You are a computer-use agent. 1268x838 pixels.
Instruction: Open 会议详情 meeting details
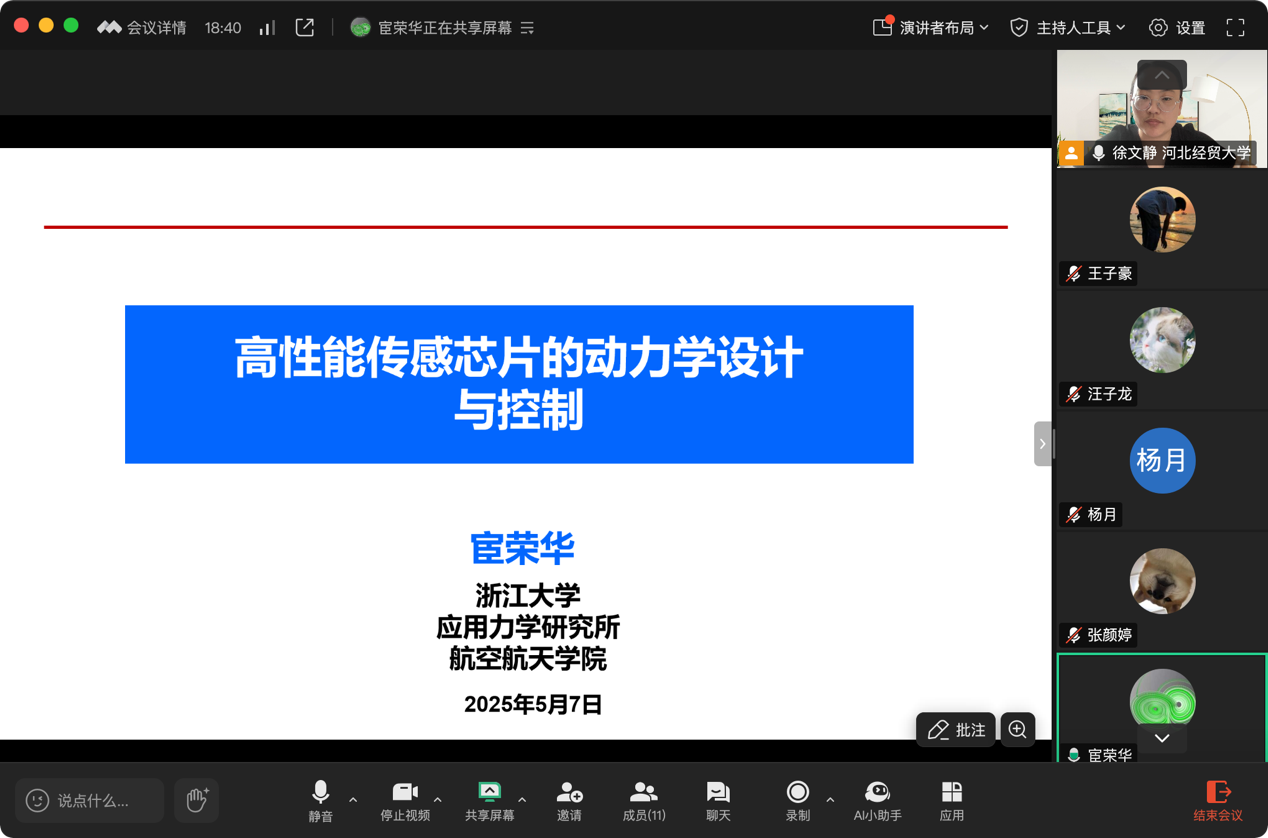(142, 28)
